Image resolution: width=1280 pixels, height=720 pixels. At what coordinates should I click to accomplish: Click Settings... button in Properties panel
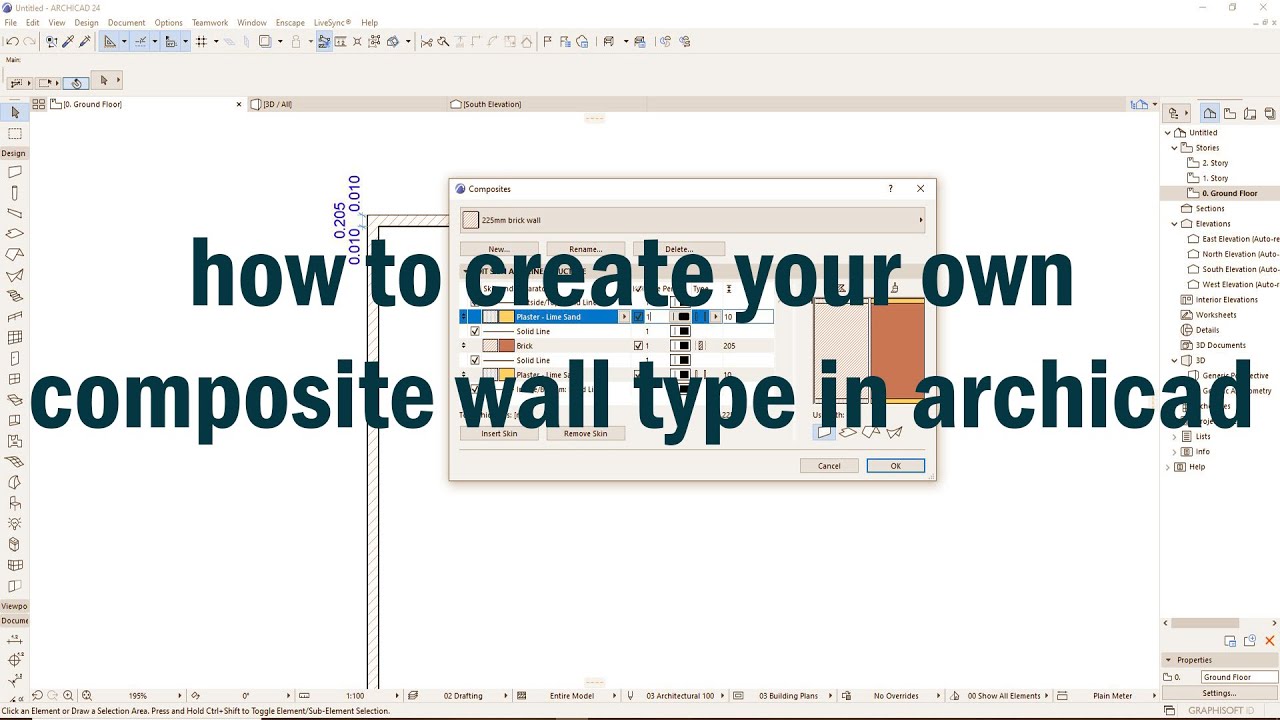(x=1219, y=693)
